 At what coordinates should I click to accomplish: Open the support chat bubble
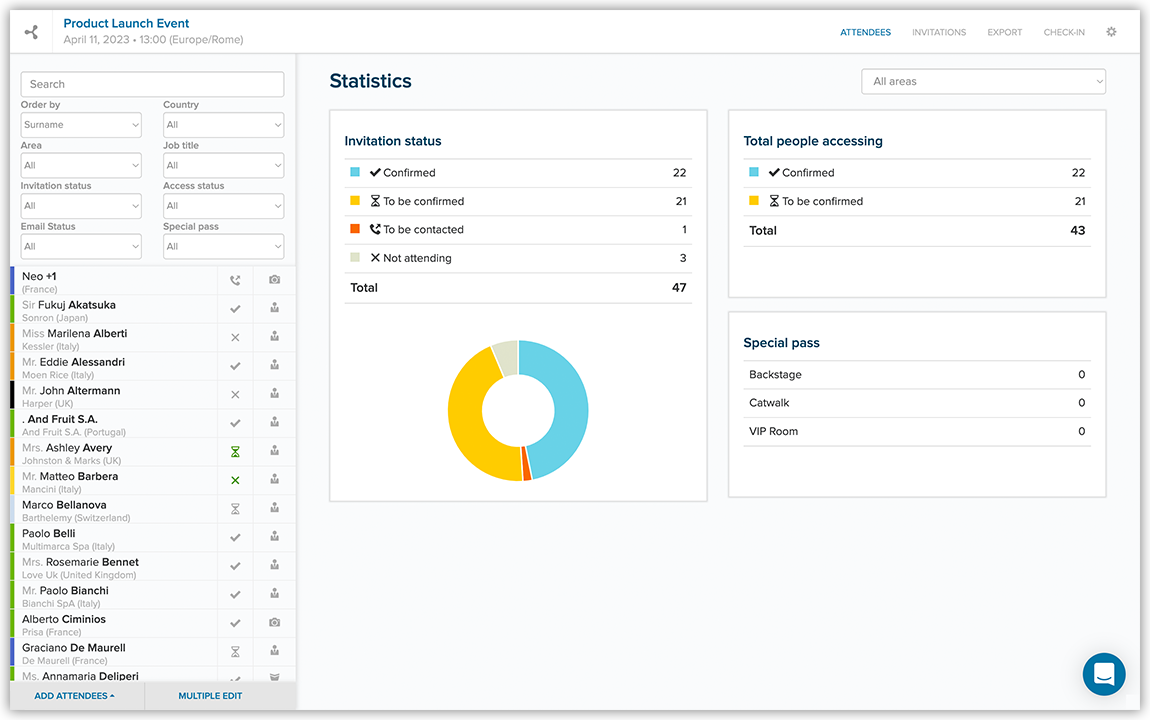click(1104, 675)
